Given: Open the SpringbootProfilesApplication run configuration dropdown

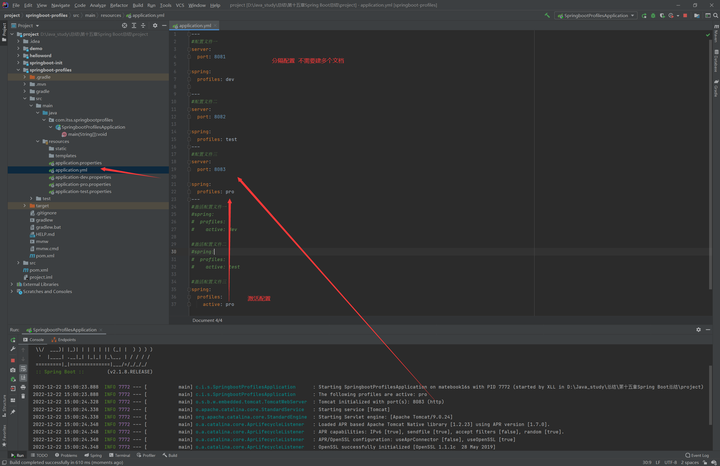Looking at the screenshot, I should tap(595, 15).
